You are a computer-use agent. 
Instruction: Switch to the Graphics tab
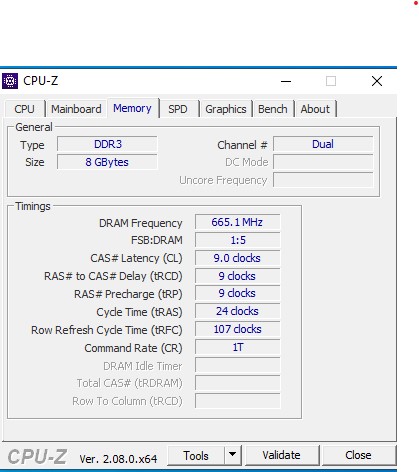[226, 109]
